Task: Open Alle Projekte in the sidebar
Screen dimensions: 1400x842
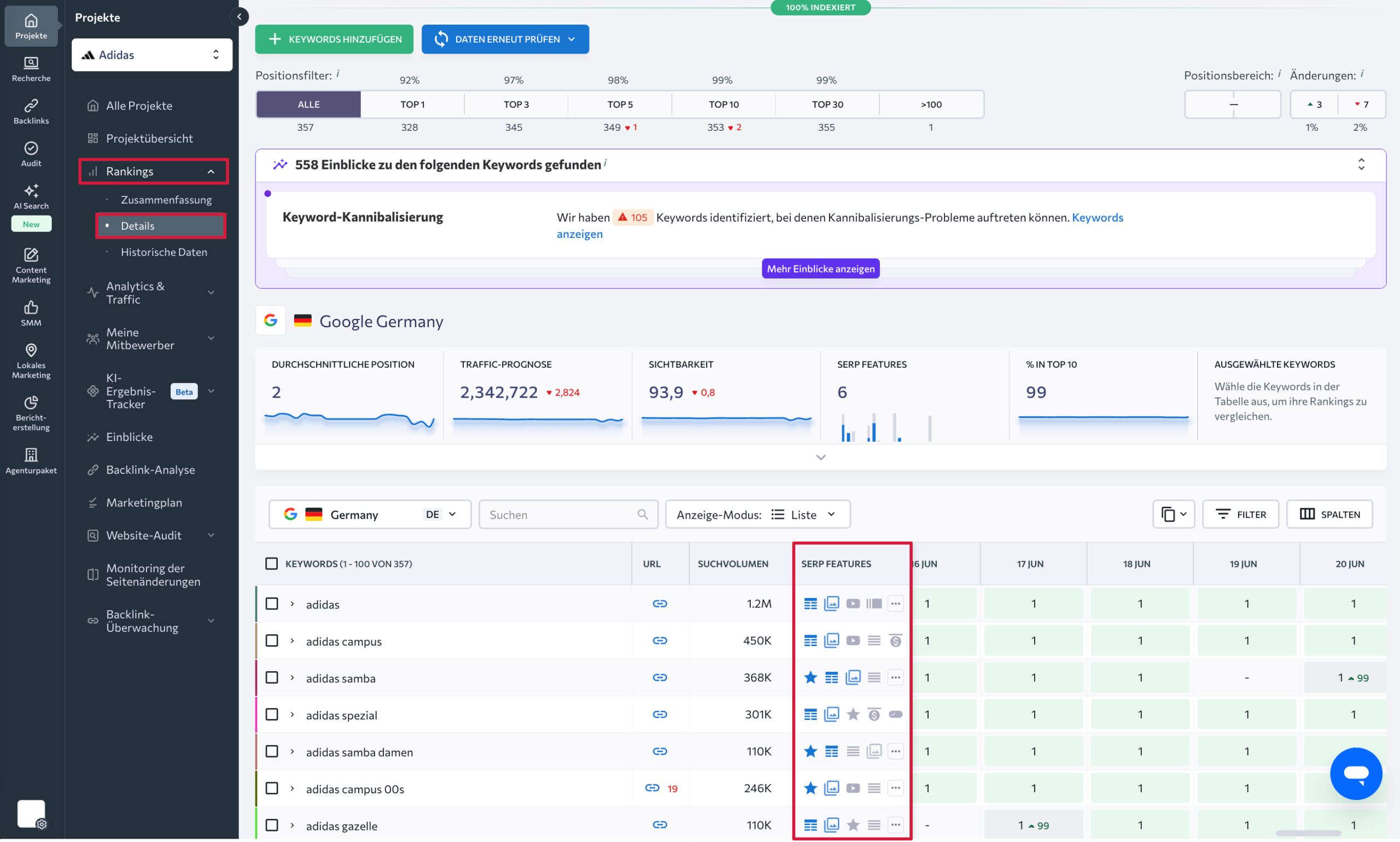Action: point(139,106)
